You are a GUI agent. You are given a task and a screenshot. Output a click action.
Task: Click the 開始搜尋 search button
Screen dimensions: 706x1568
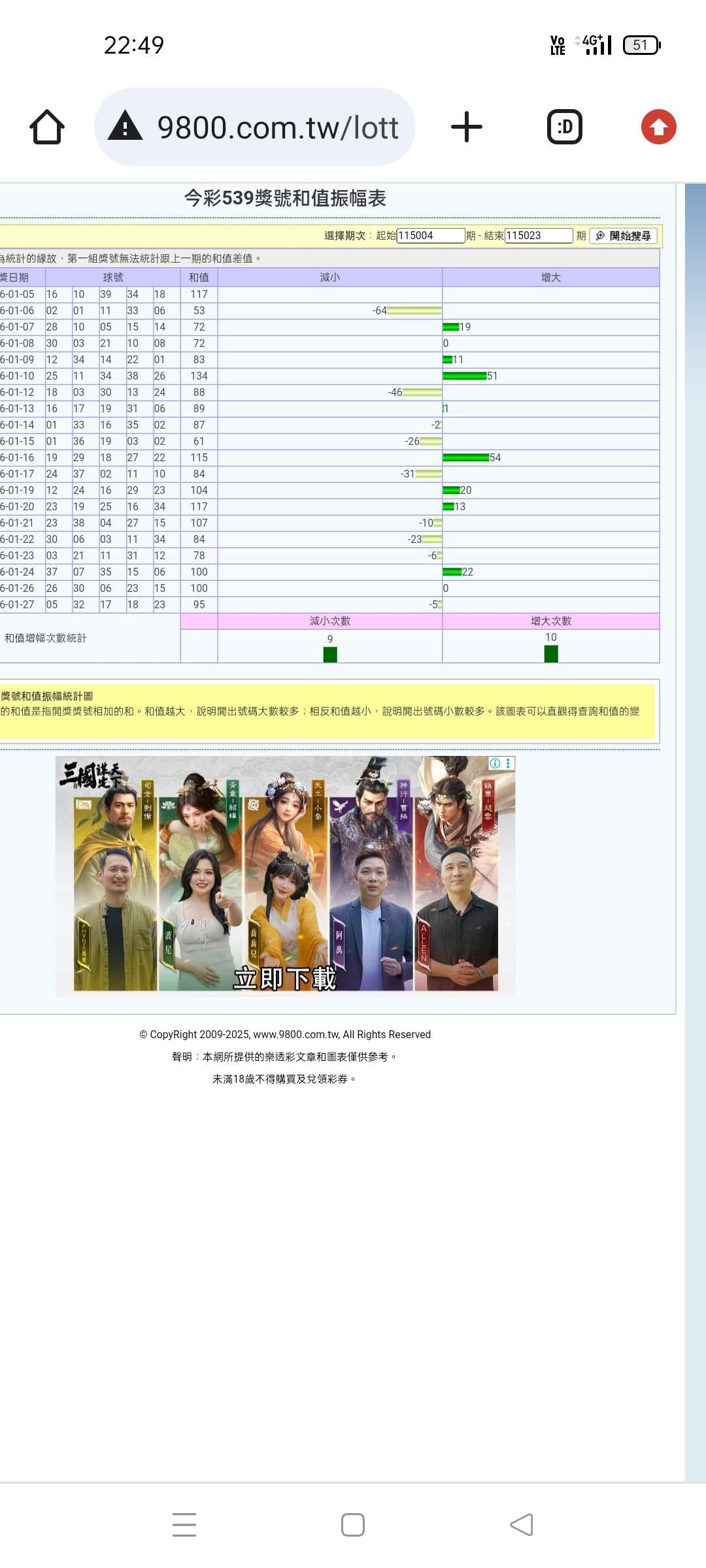pyautogui.click(x=623, y=236)
